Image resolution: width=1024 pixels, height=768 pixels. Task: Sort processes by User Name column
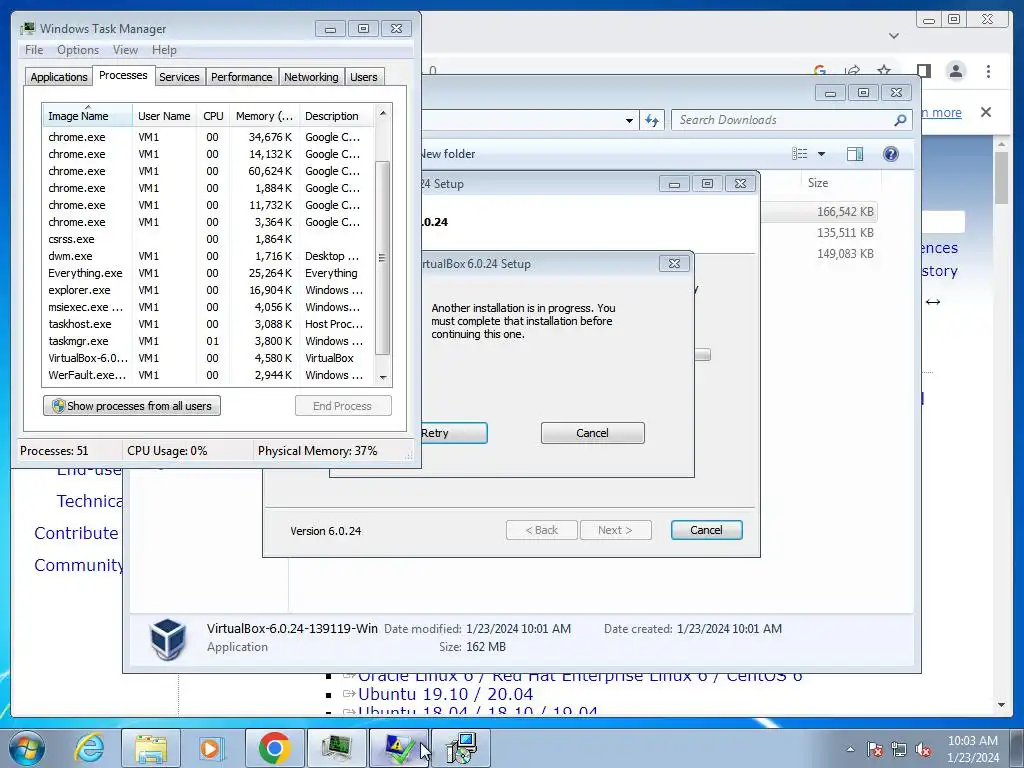coord(164,116)
